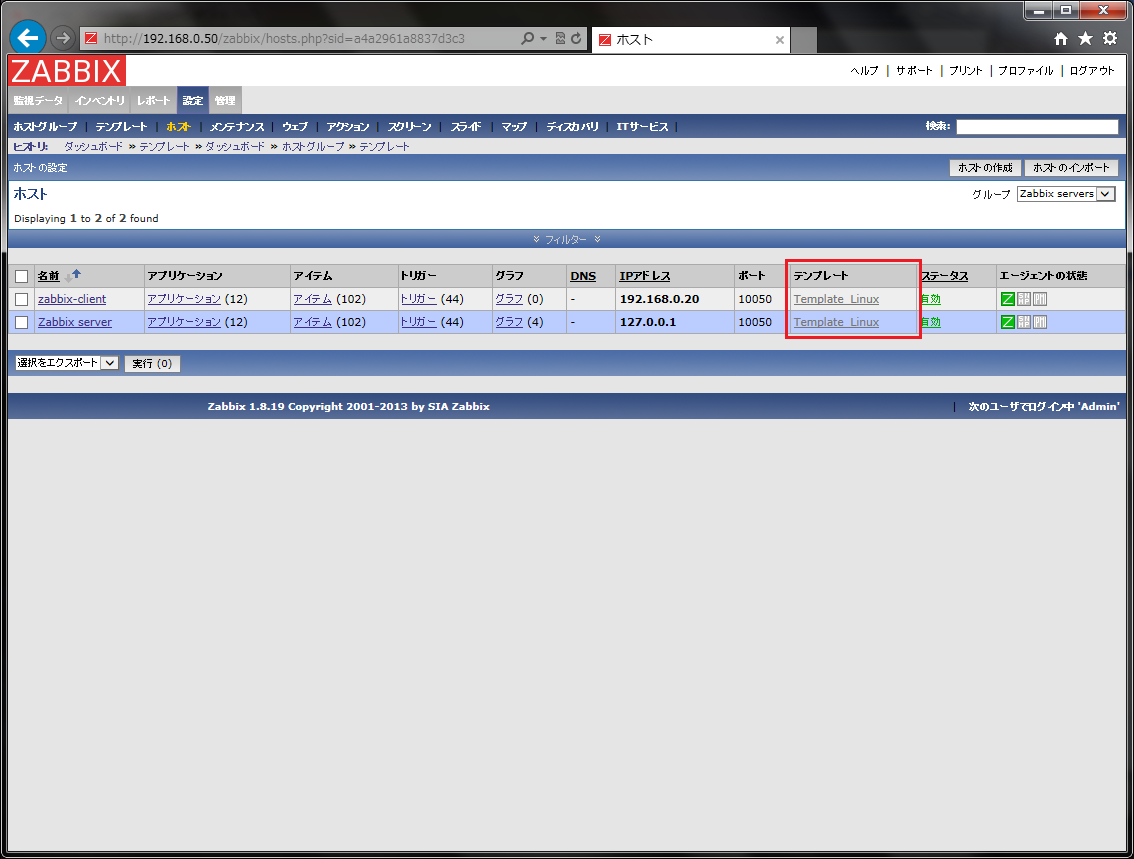Switch to the 監視データ main tab
Image resolution: width=1134 pixels, height=859 pixels.
point(38,101)
